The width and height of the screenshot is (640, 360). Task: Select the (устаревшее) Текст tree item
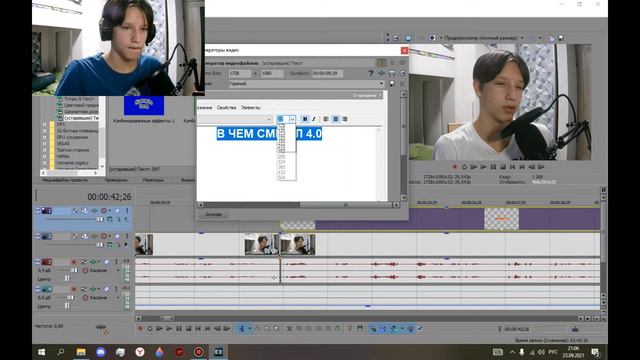pyautogui.click(x=81, y=118)
